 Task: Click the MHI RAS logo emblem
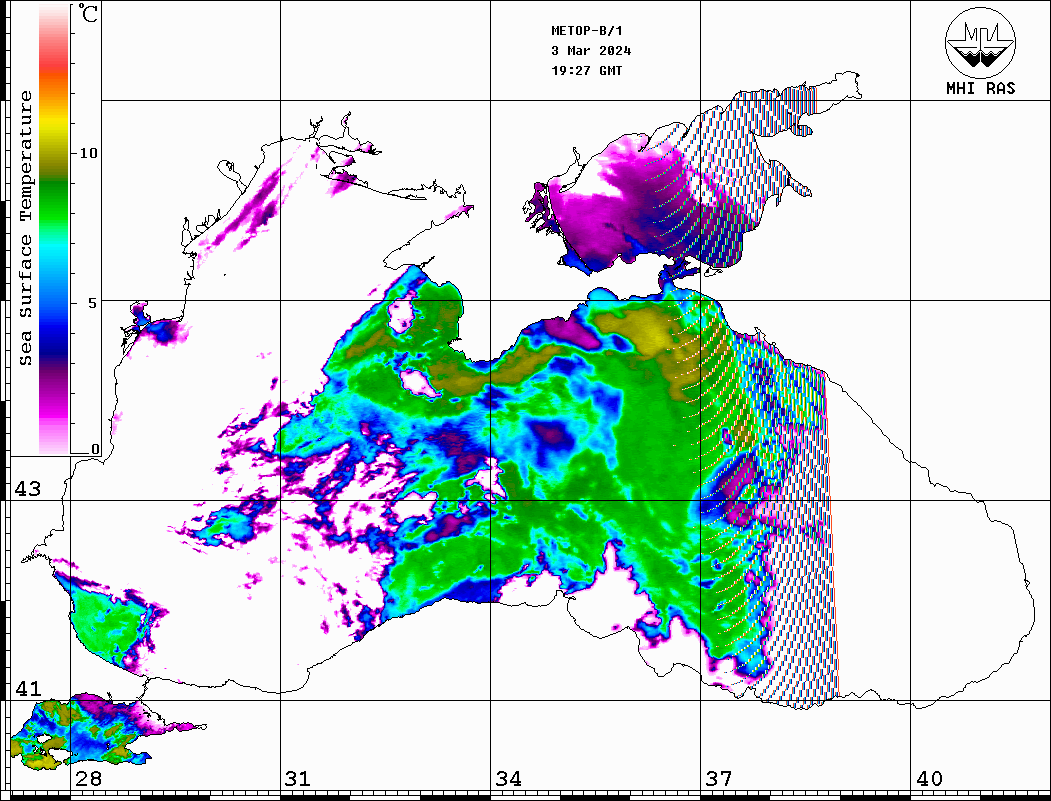[980, 42]
